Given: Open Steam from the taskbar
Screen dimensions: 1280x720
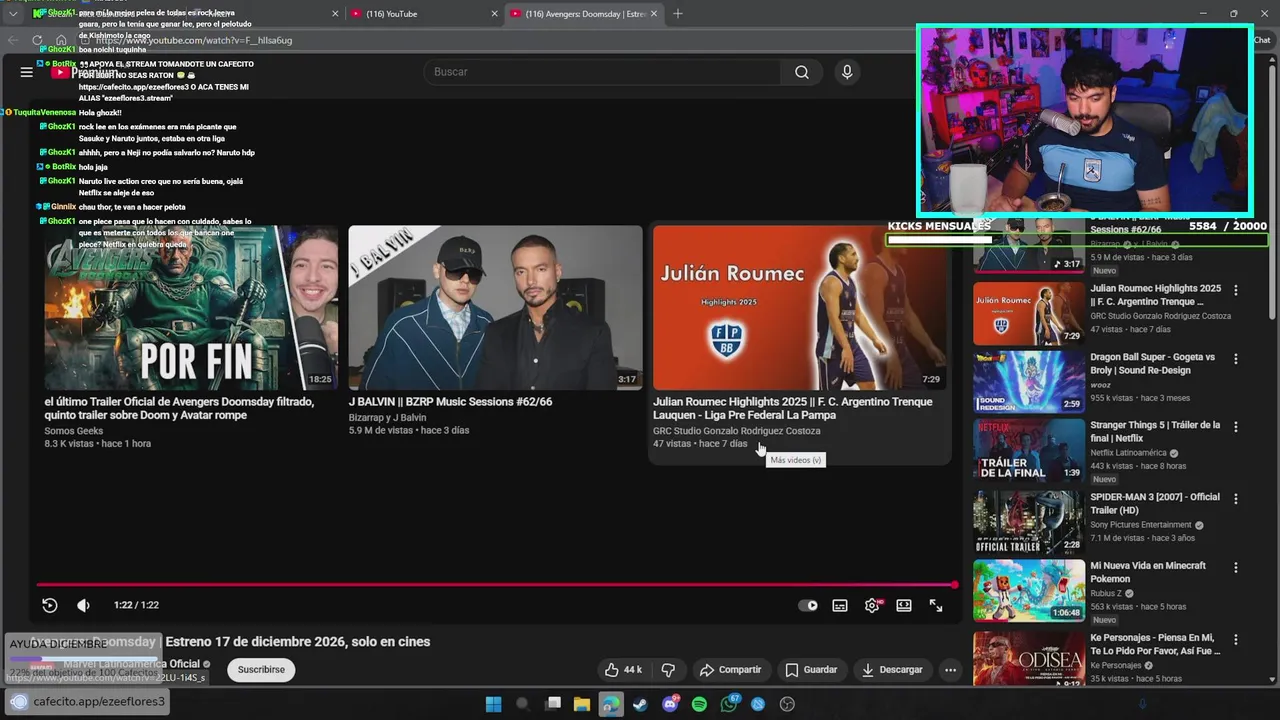Looking at the screenshot, I should (x=640, y=704).
